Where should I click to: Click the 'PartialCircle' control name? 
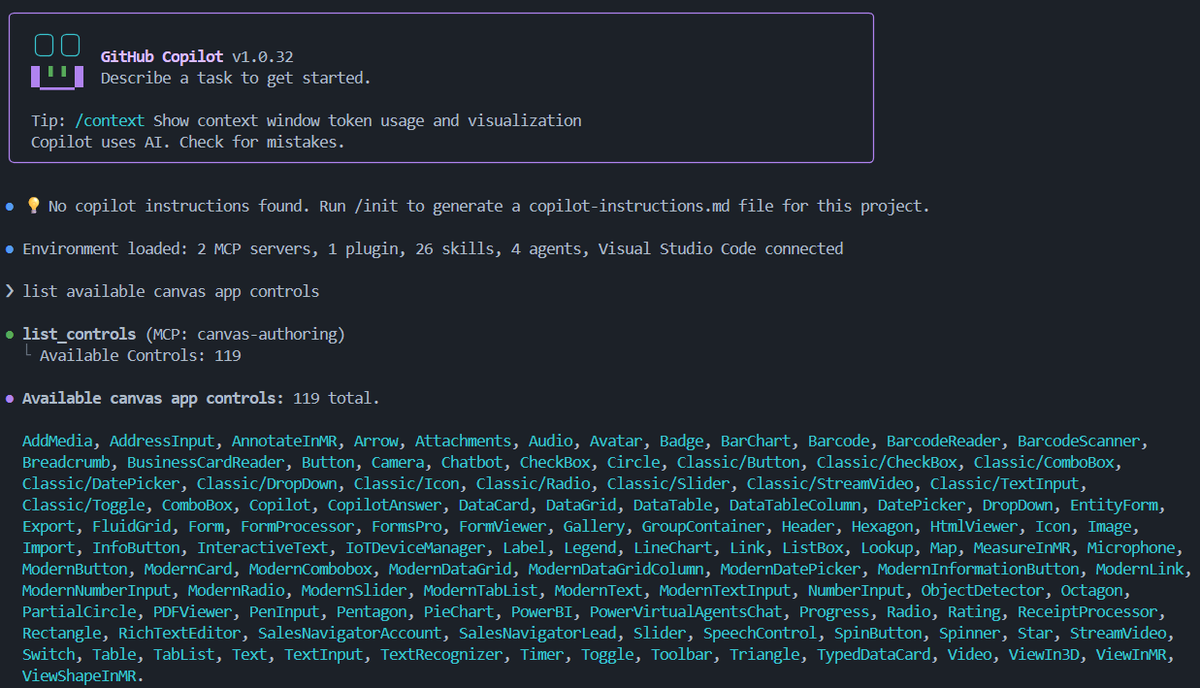[x=79, y=612]
